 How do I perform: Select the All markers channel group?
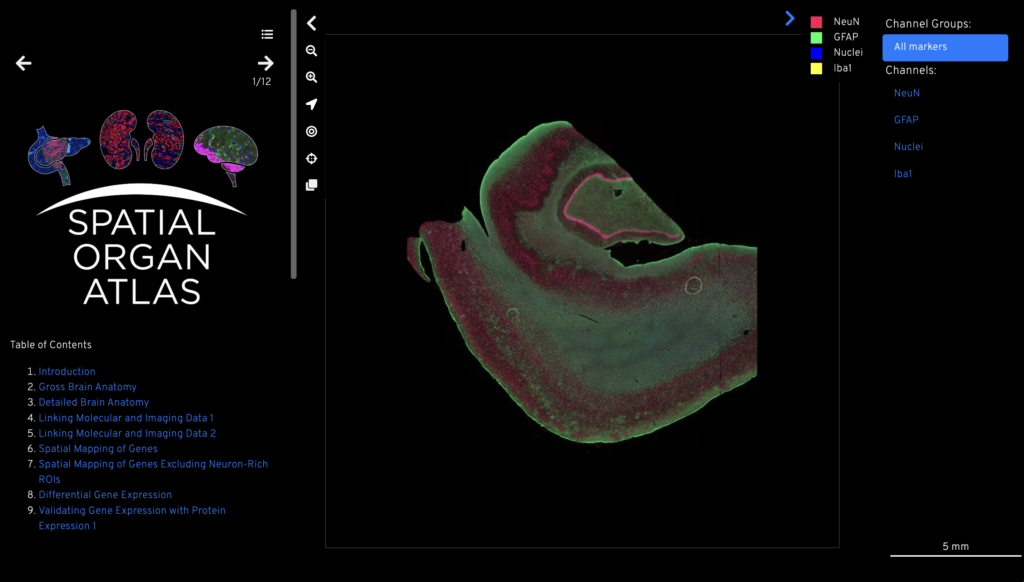(944, 47)
